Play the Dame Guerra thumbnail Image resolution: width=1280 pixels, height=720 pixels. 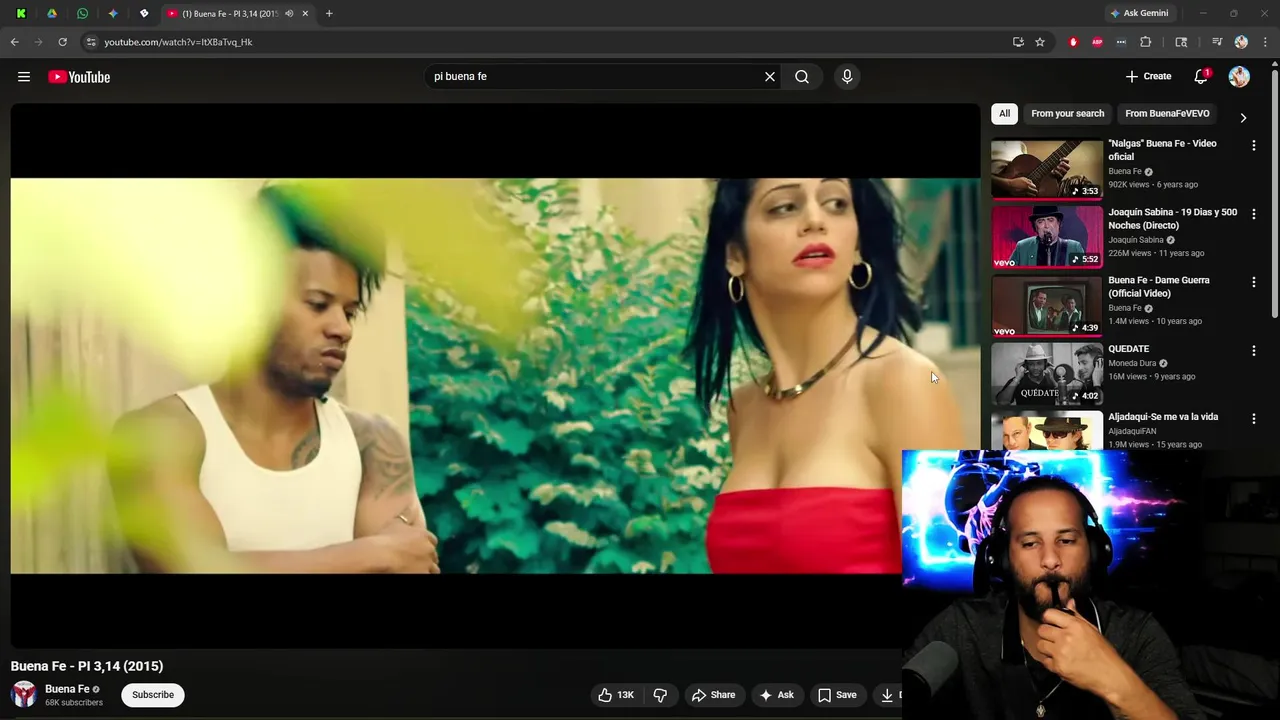coord(1047,306)
